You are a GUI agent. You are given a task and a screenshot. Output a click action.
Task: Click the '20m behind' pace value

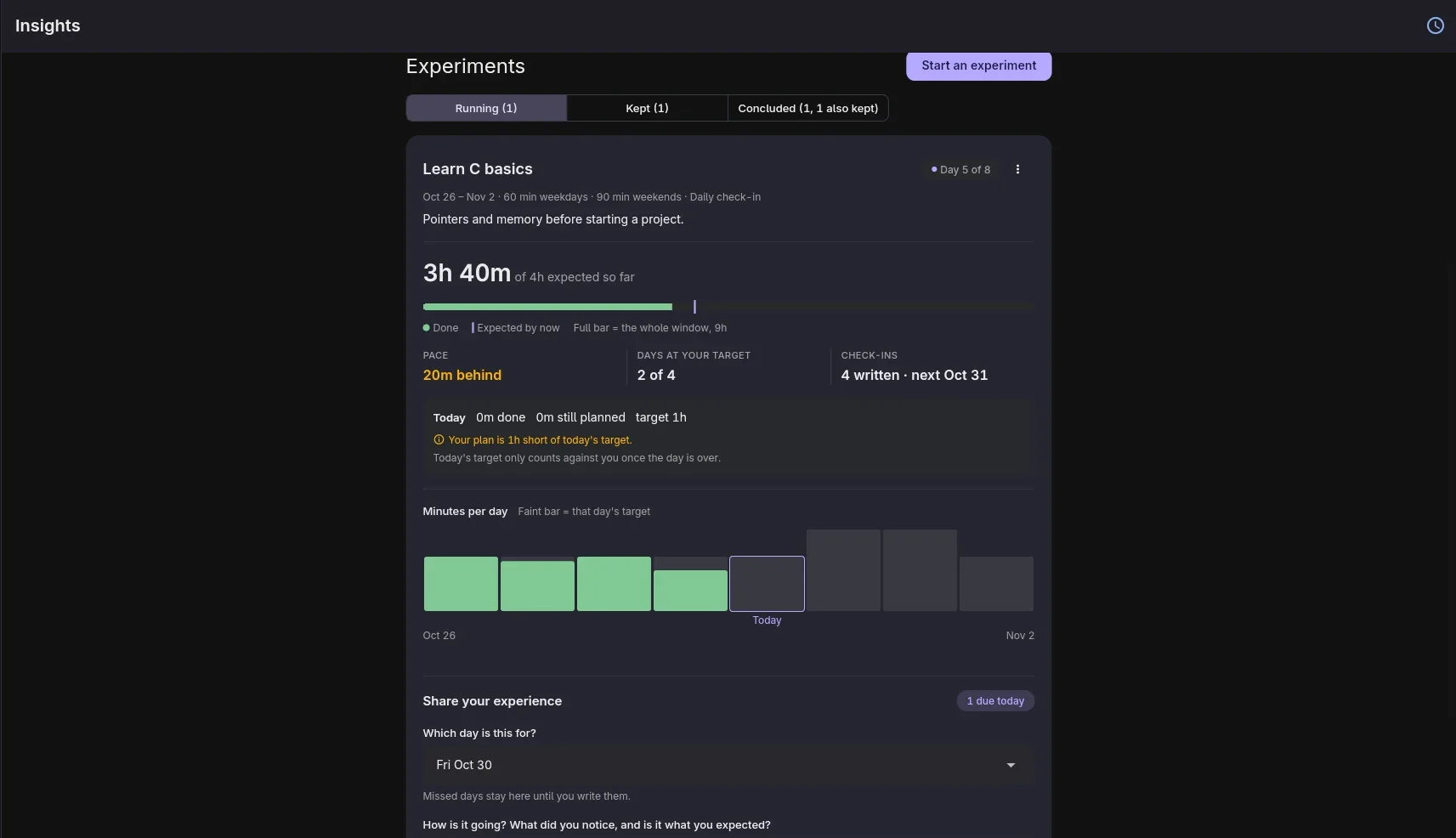462,375
